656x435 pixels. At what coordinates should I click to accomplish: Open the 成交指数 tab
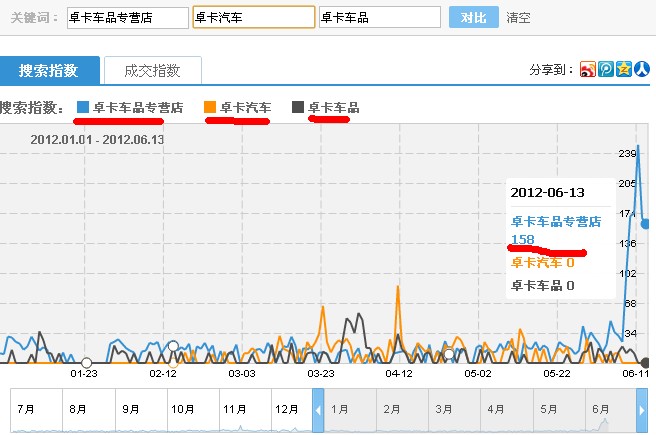coord(152,70)
